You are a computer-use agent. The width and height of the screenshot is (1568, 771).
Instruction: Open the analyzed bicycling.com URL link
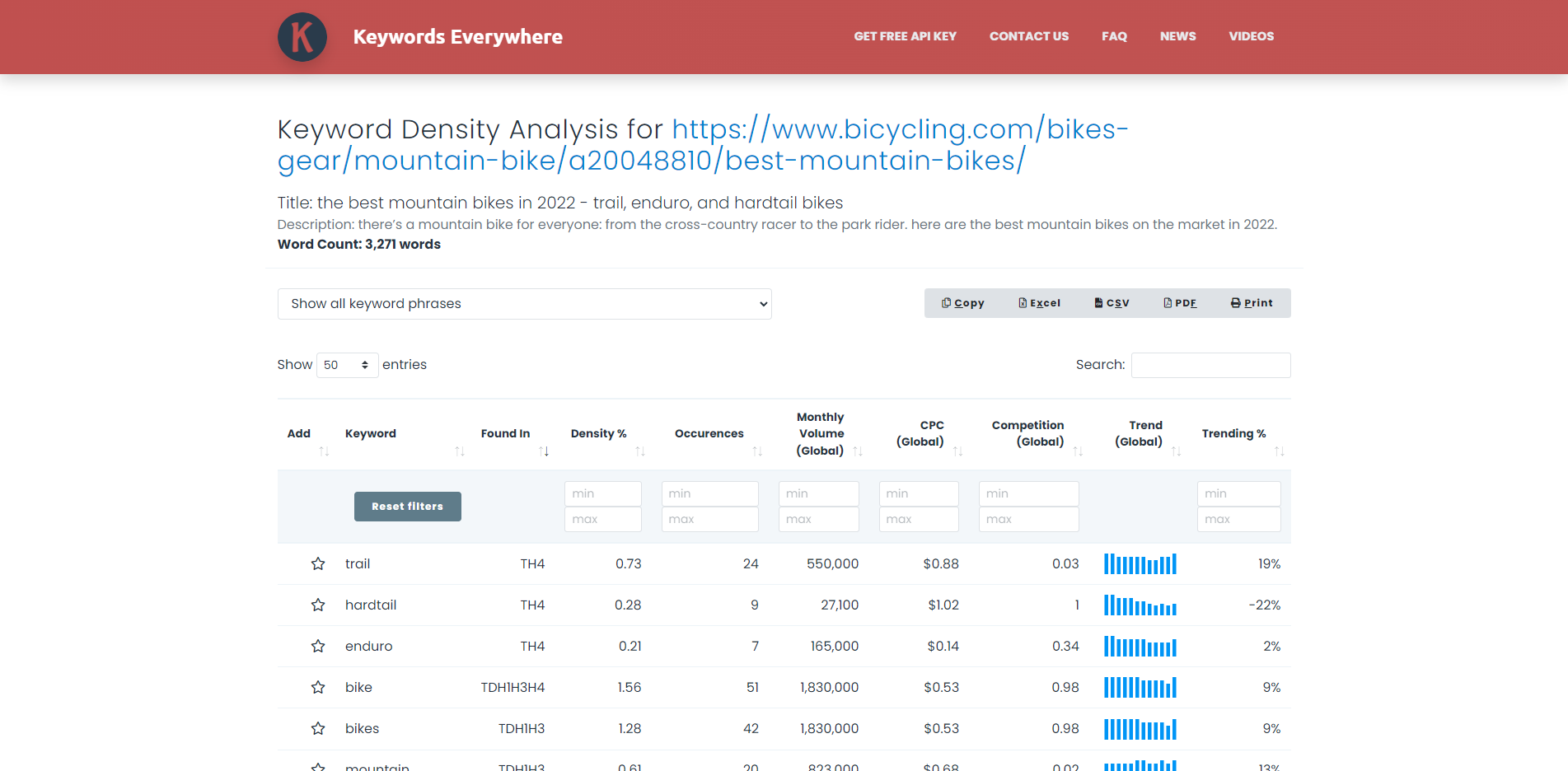[x=702, y=145]
